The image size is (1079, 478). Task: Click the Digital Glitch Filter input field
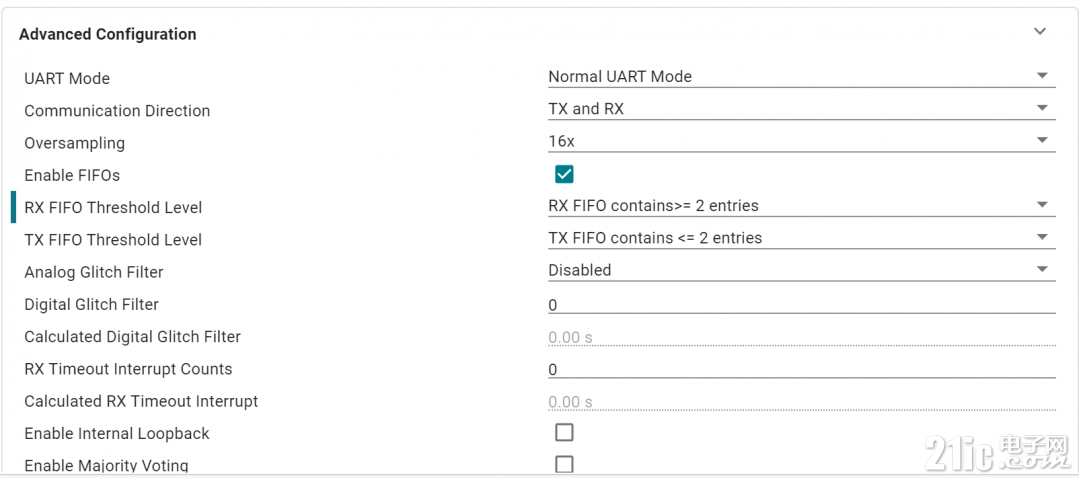pos(802,304)
